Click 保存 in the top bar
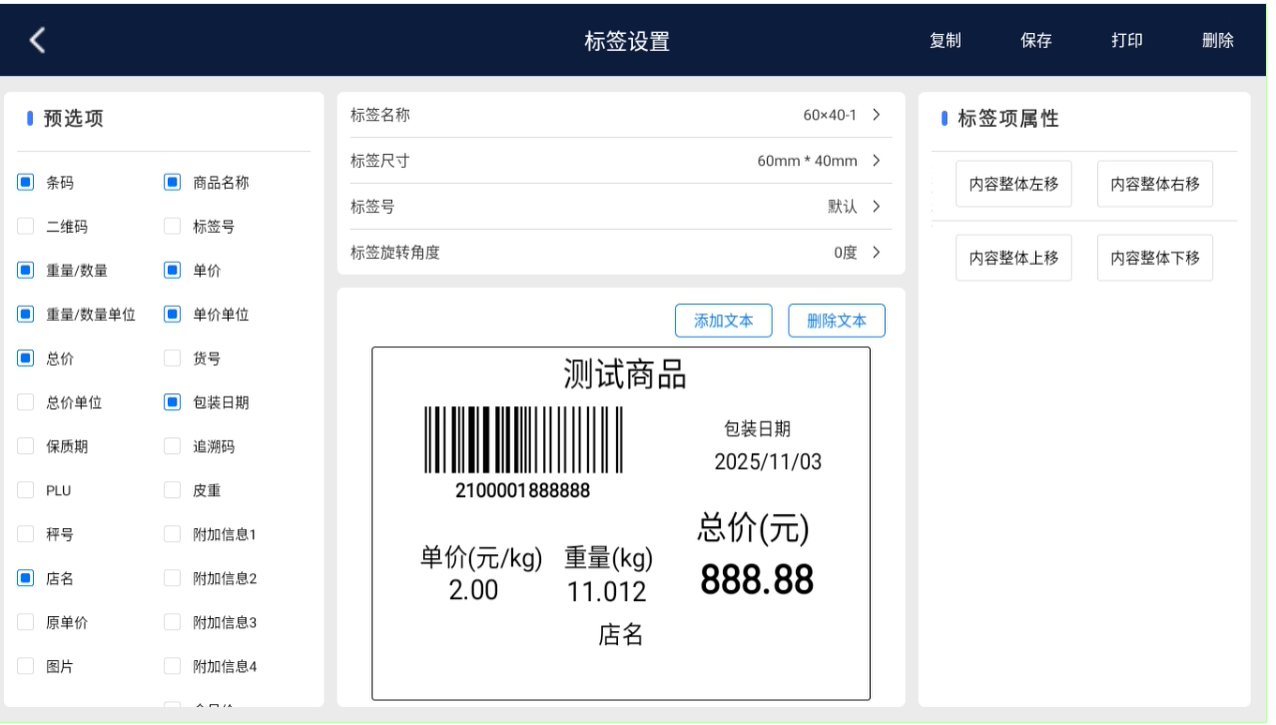The image size is (1276, 725). tap(1036, 40)
